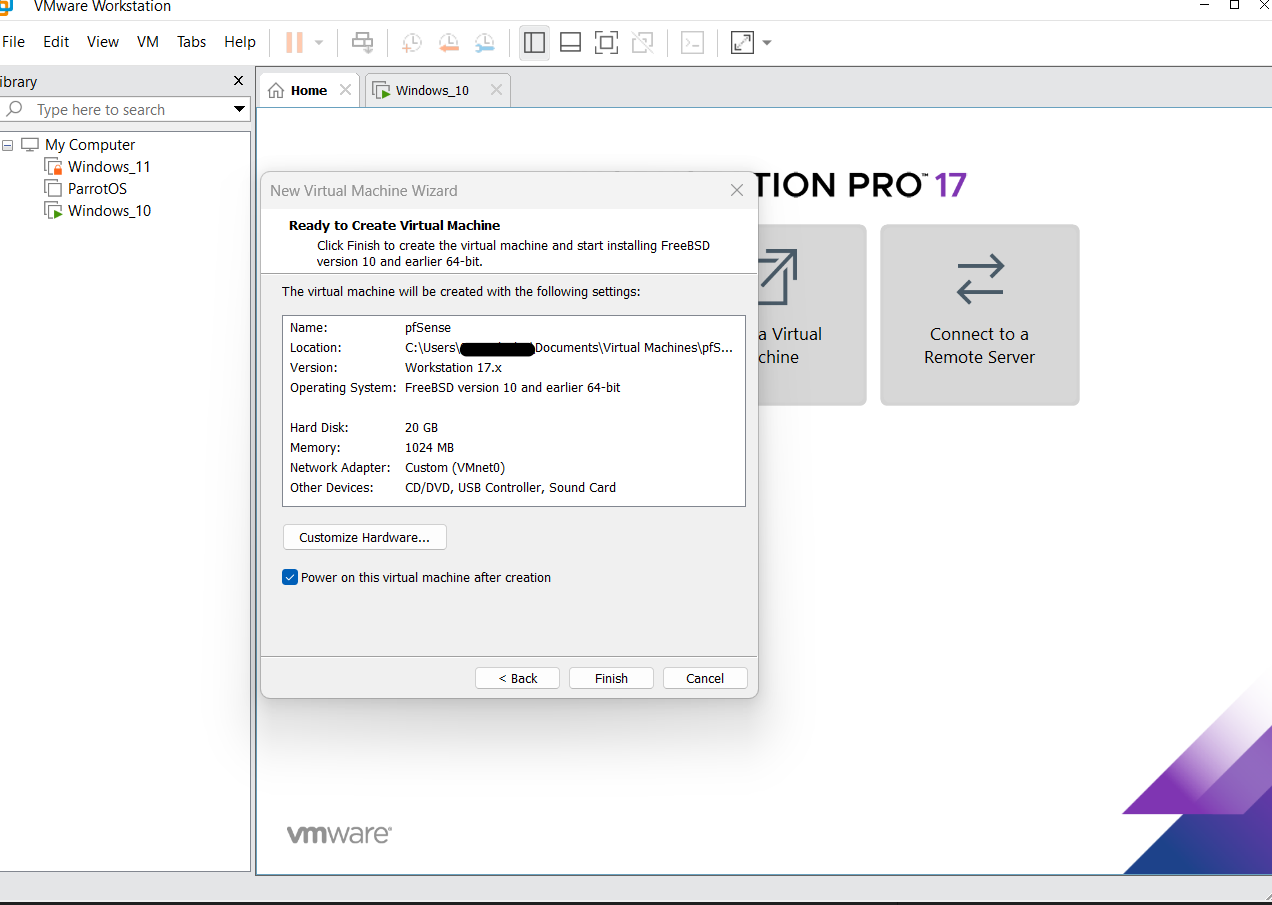This screenshot has height=905, width=1272.
Task: Click the vmware logo at the bottom
Action: 339,834
